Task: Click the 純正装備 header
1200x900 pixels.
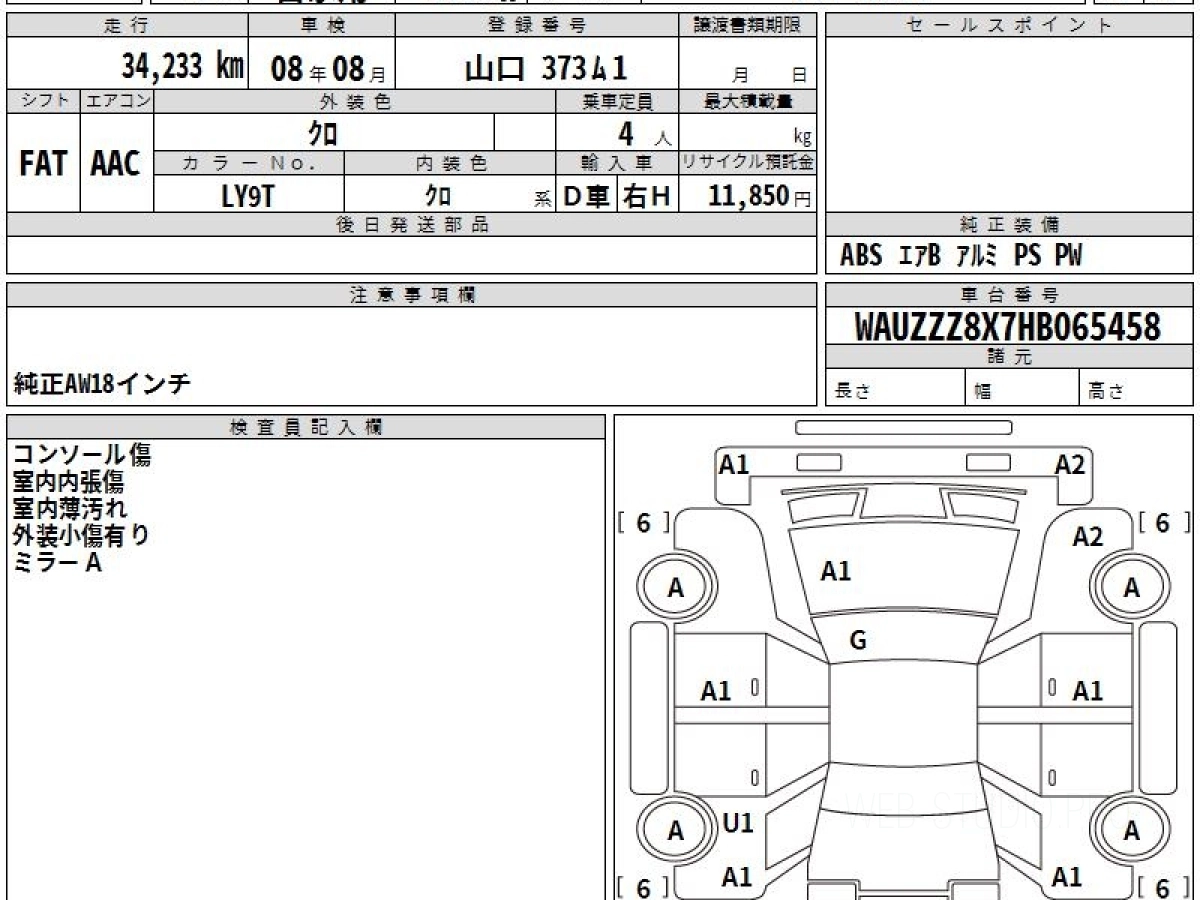Action: 1009,225
